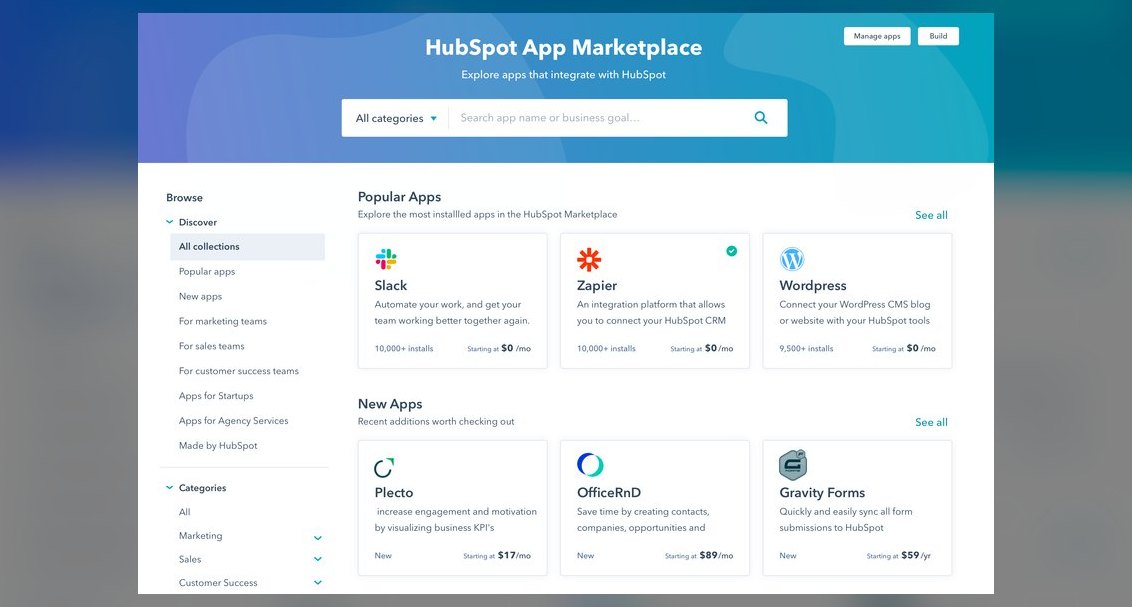Viewport: 1132px width, 607px height.
Task: Click See all for New Apps
Action: 931,422
